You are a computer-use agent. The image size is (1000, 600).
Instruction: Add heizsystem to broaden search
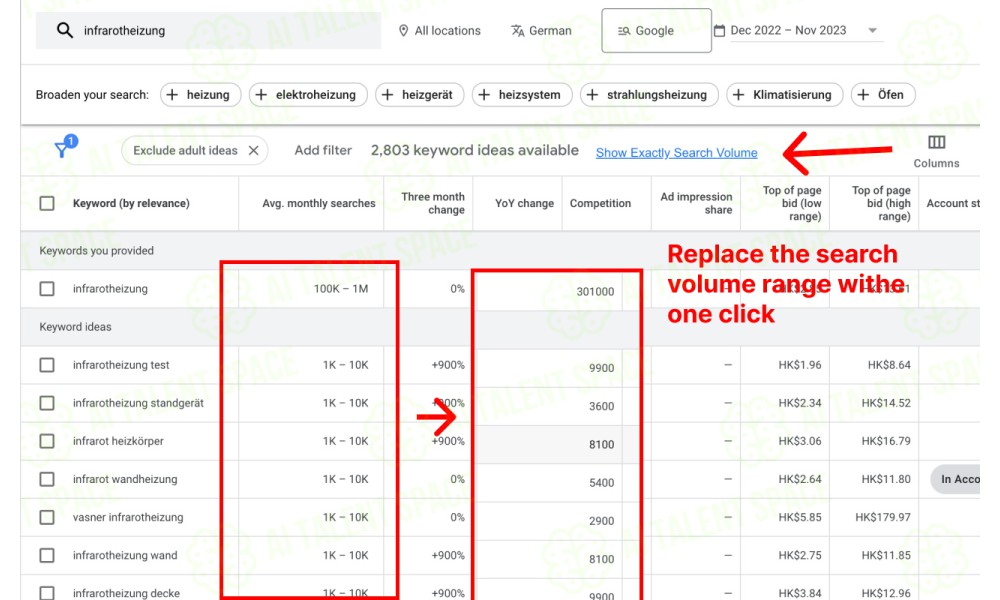[x=522, y=95]
